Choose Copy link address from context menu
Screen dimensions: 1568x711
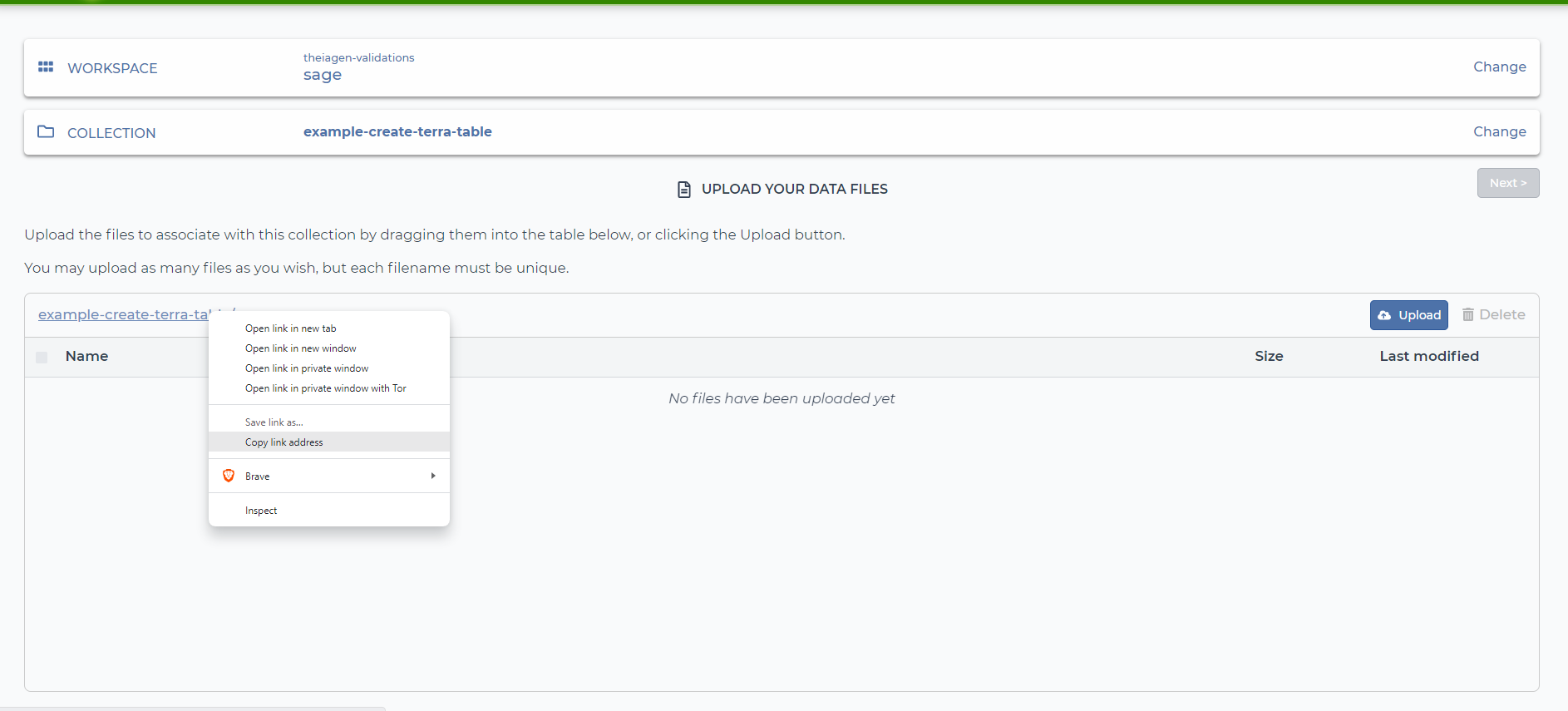click(x=284, y=442)
